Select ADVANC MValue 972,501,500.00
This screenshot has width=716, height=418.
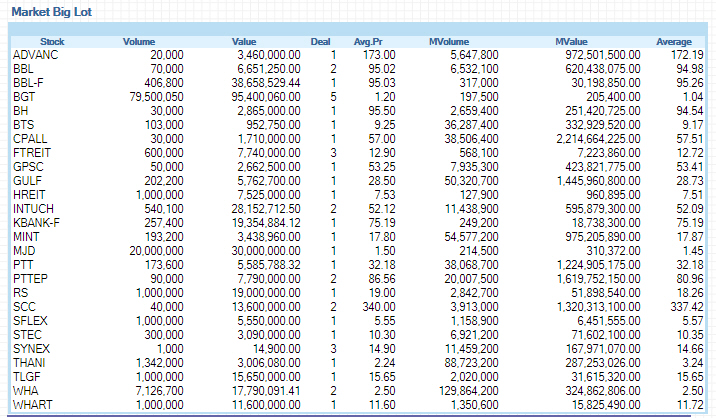(x=603, y=55)
